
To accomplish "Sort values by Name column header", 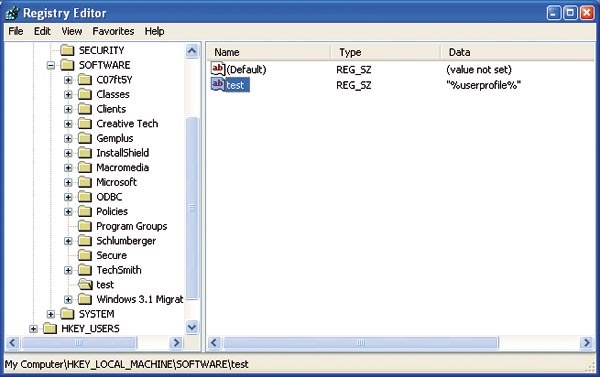I will pos(269,52).
